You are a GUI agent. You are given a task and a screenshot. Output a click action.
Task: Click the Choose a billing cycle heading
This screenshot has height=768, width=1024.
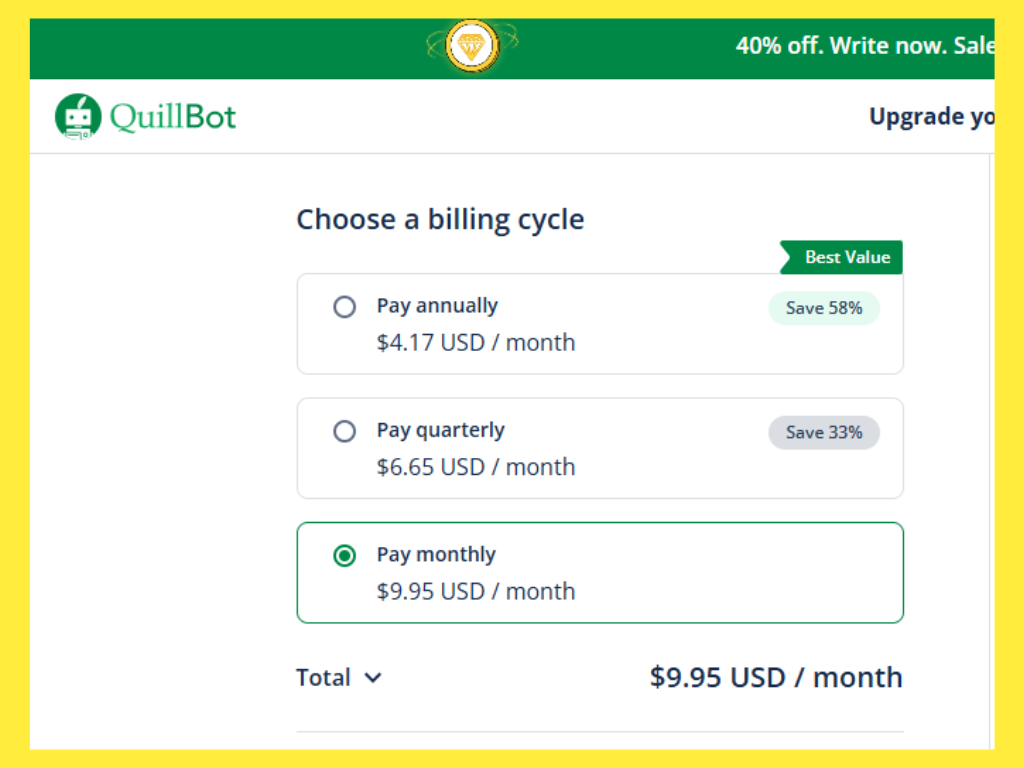tap(440, 220)
